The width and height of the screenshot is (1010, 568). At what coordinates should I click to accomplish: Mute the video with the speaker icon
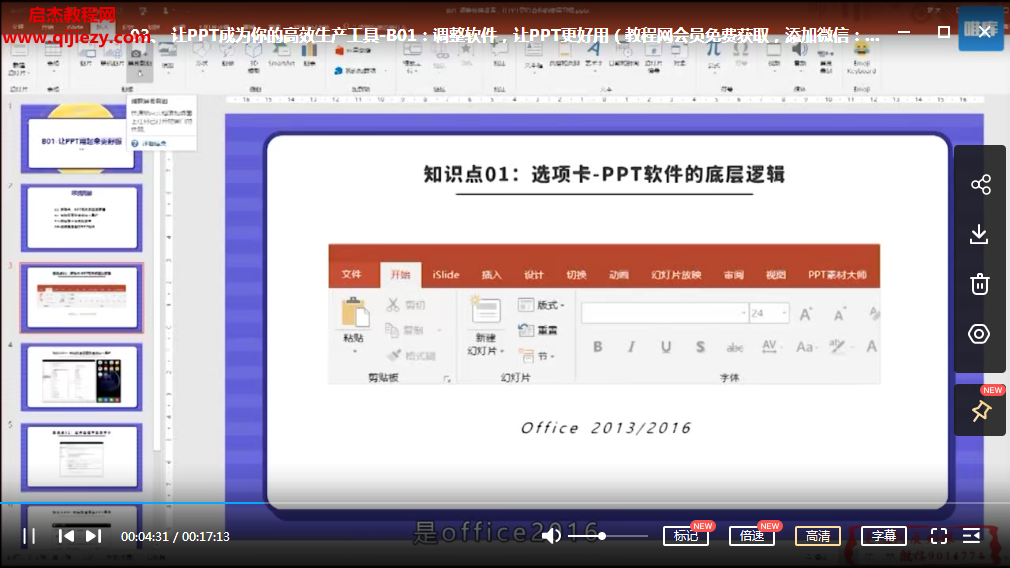pyautogui.click(x=550, y=536)
